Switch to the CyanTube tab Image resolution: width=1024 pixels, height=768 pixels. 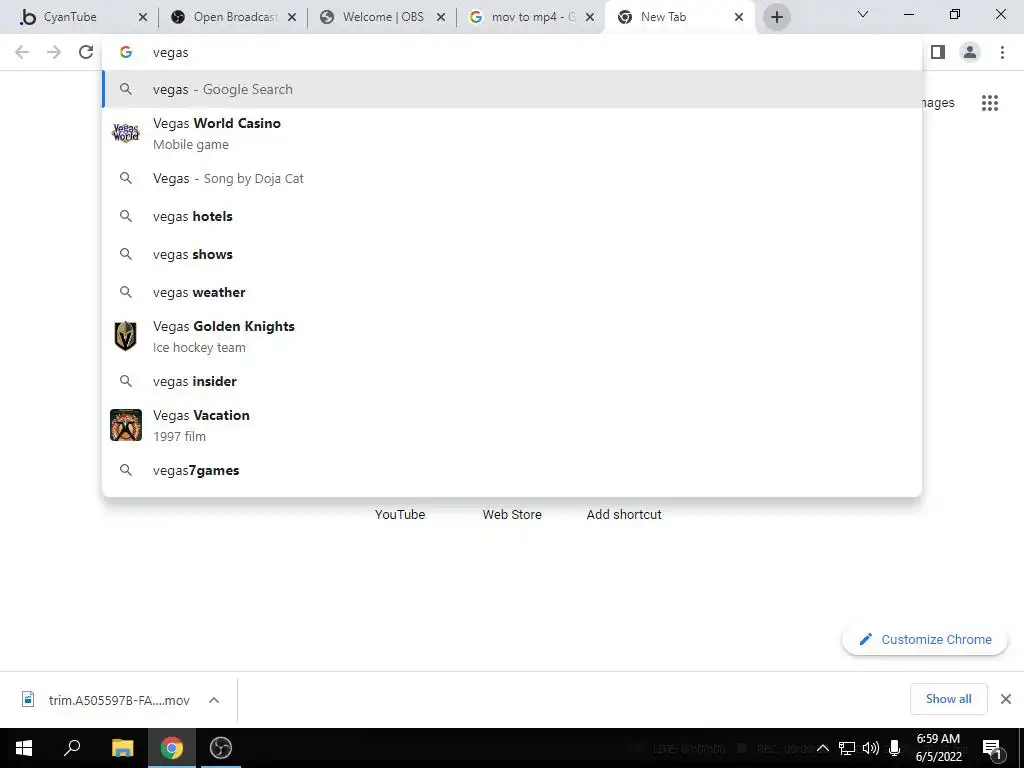click(x=82, y=17)
